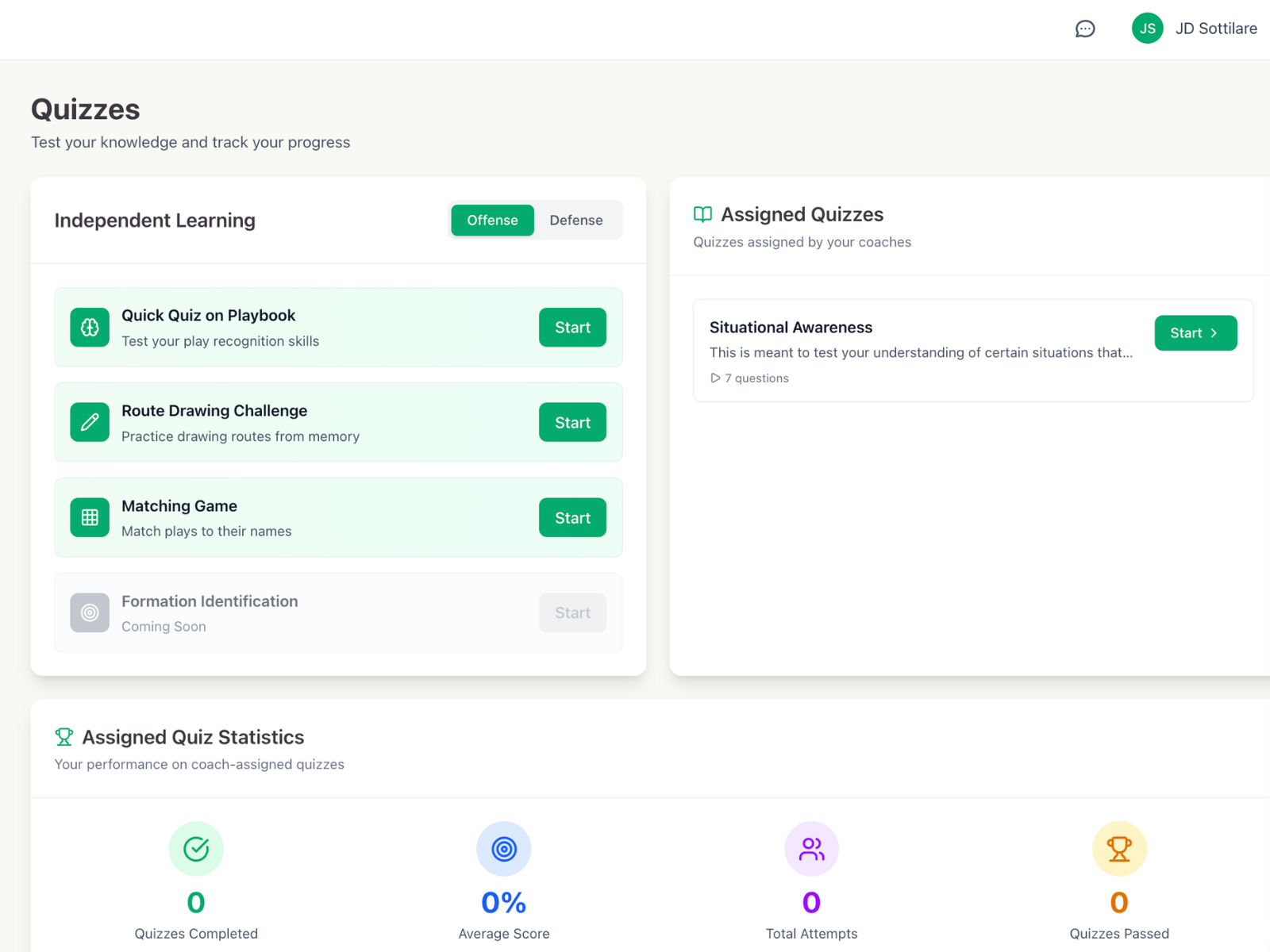1270x952 pixels.
Task: Select the purple people icon above Total Attempts
Action: [810, 848]
